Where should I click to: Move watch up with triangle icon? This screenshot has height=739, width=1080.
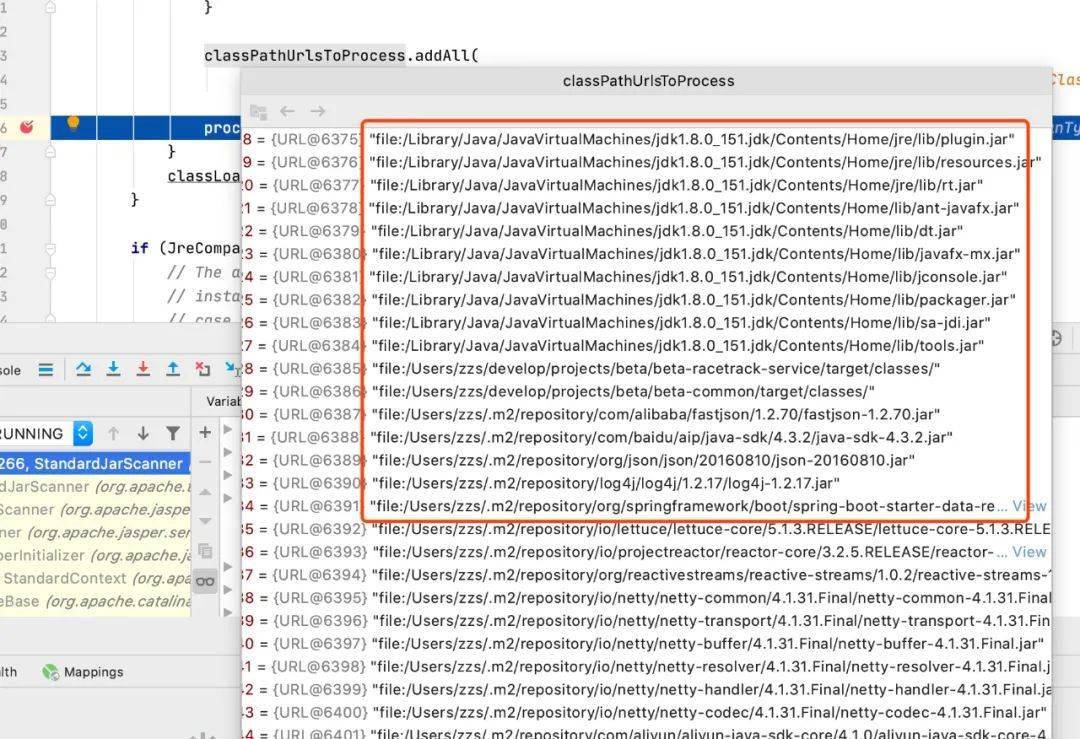[205, 492]
